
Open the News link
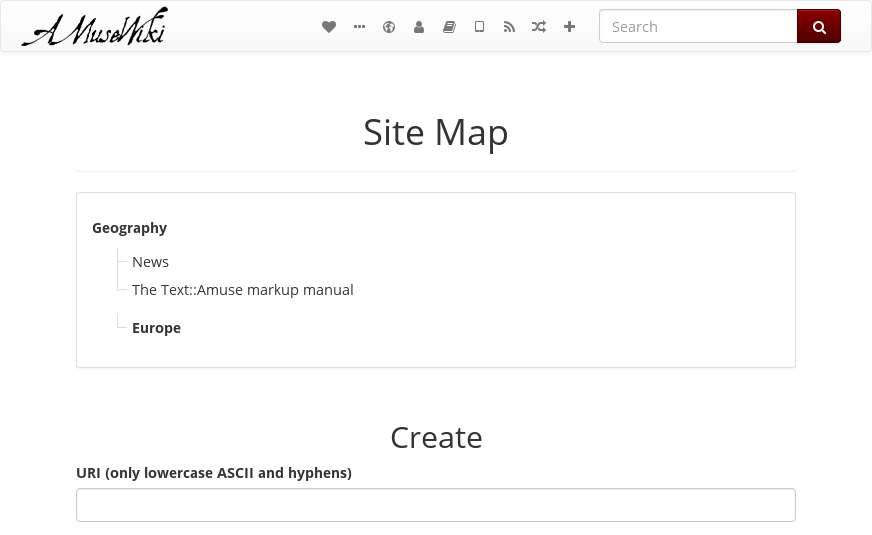150,262
